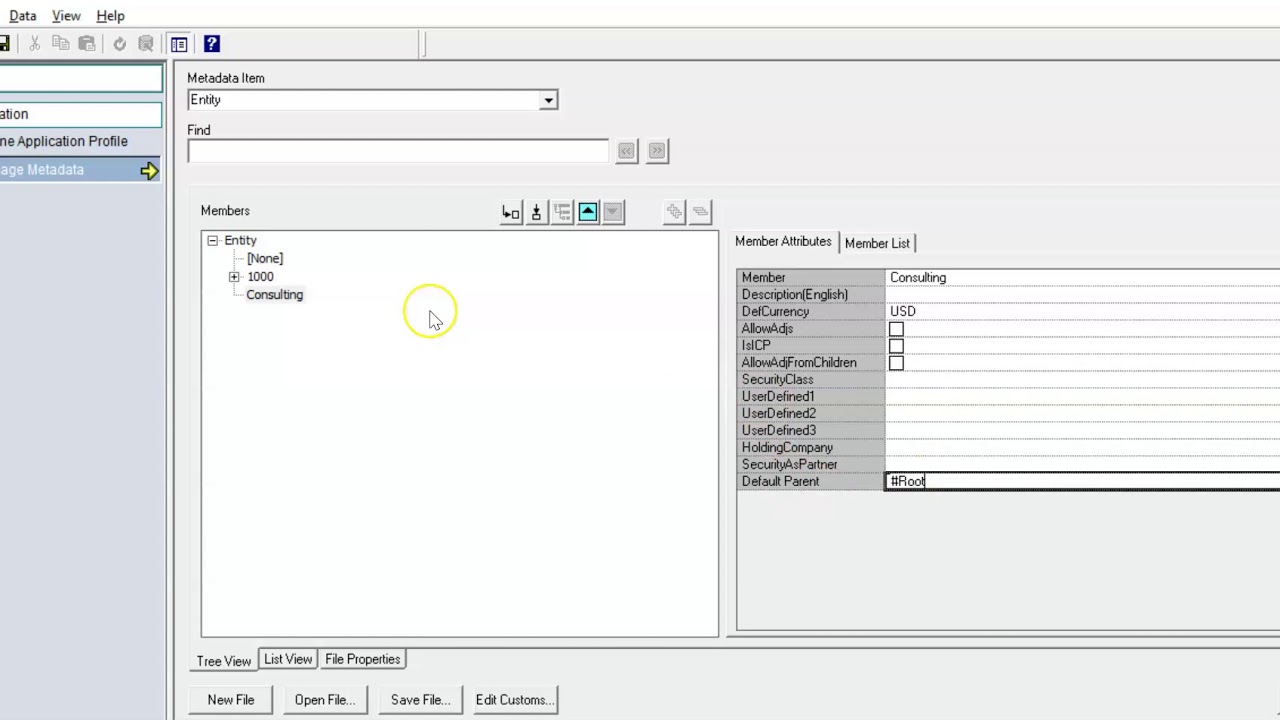Toggle the navigation frame view icon

click(x=179, y=44)
